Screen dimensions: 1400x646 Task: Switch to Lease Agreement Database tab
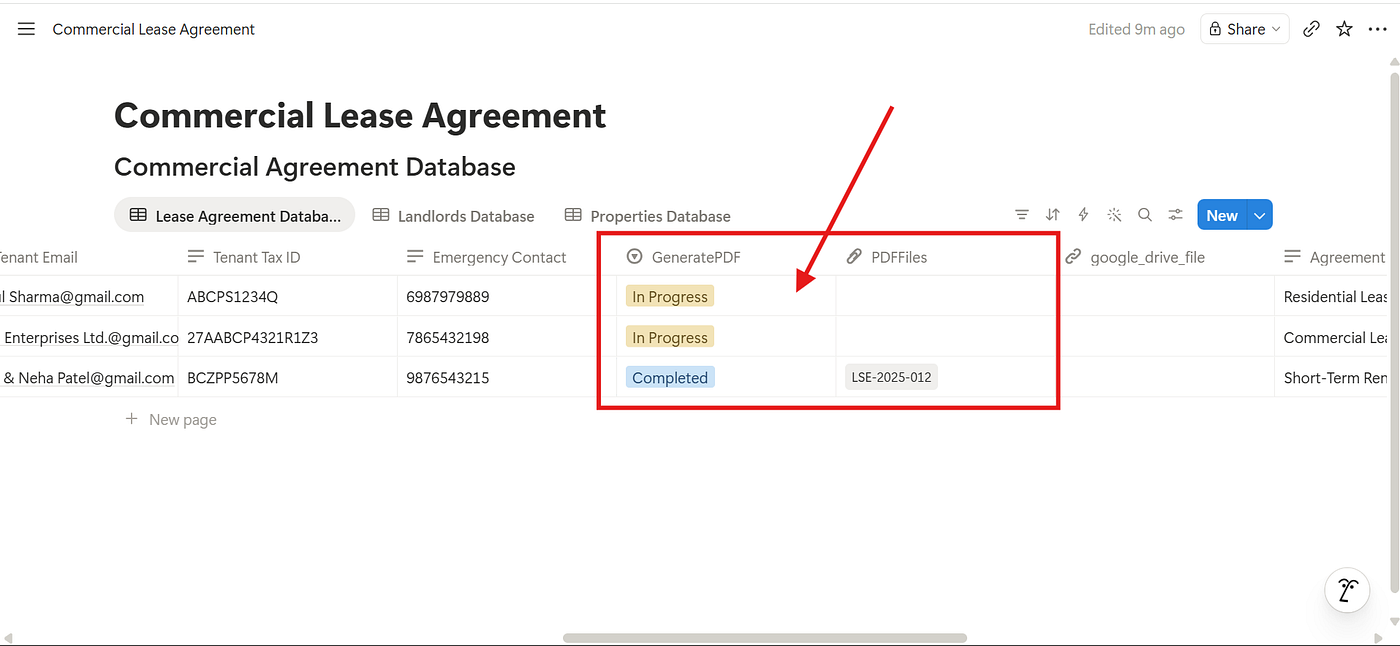[235, 215]
